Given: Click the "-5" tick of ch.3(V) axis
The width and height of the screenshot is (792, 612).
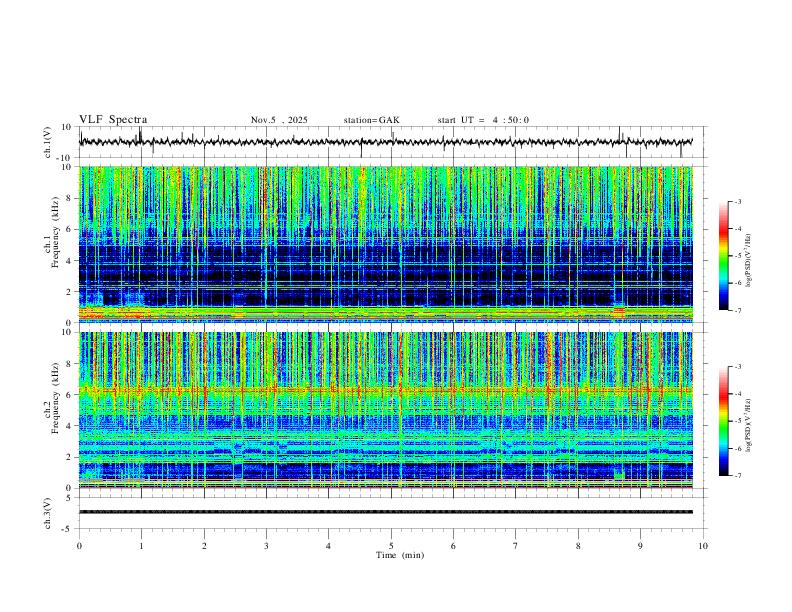Looking at the screenshot, I should coord(68,529).
